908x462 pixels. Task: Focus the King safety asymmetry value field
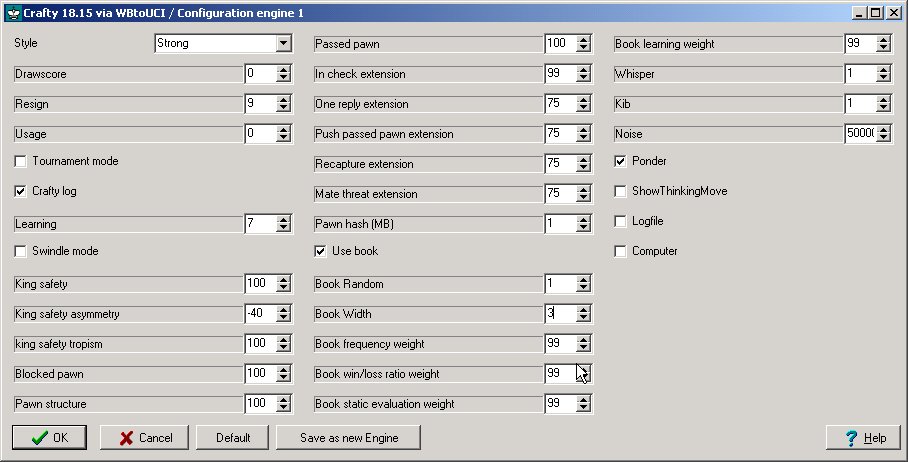(260, 314)
